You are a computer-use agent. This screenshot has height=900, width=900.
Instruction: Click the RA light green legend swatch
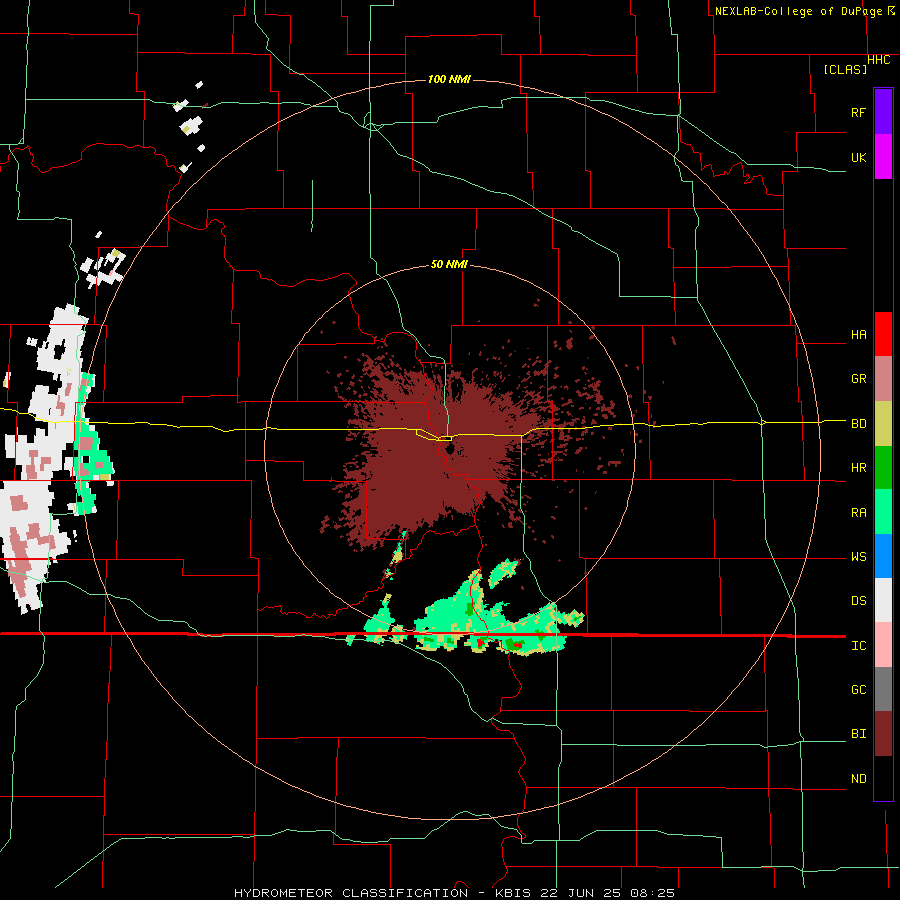(883, 512)
